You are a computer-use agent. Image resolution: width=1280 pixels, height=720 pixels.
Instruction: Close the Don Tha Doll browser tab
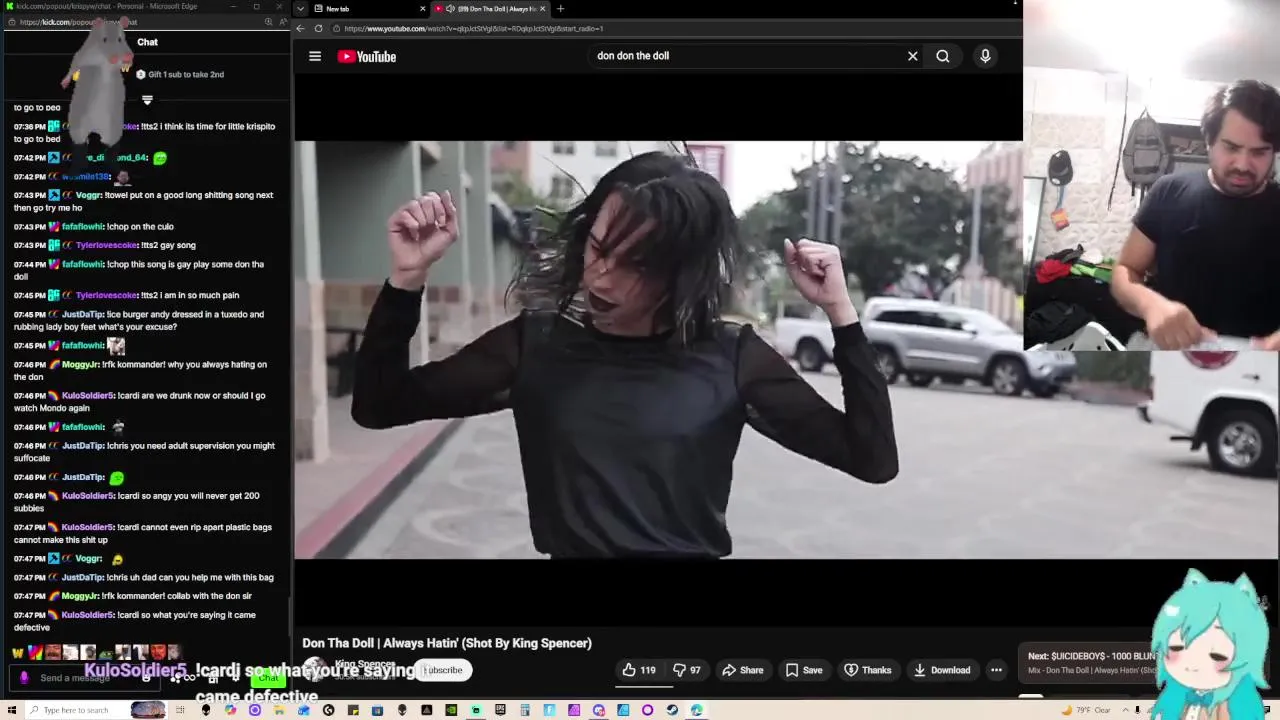pyautogui.click(x=543, y=9)
